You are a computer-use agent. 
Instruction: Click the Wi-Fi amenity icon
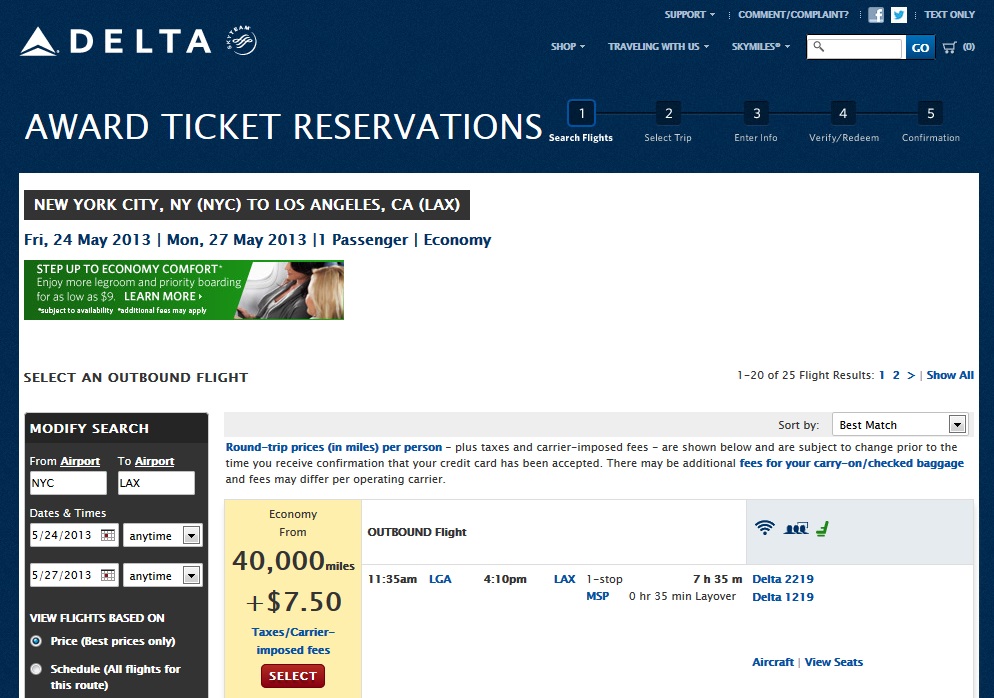(x=765, y=527)
